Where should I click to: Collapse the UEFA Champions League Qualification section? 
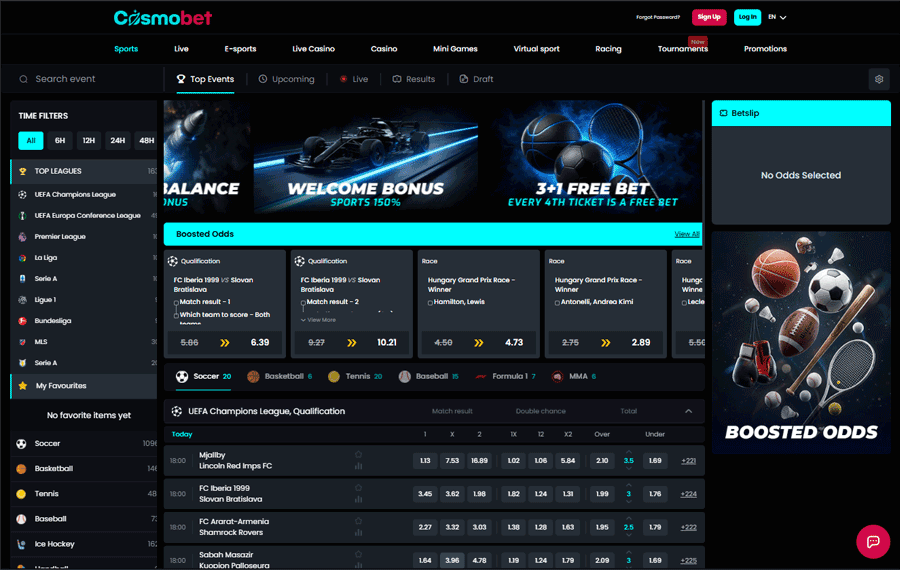[x=688, y=411]
